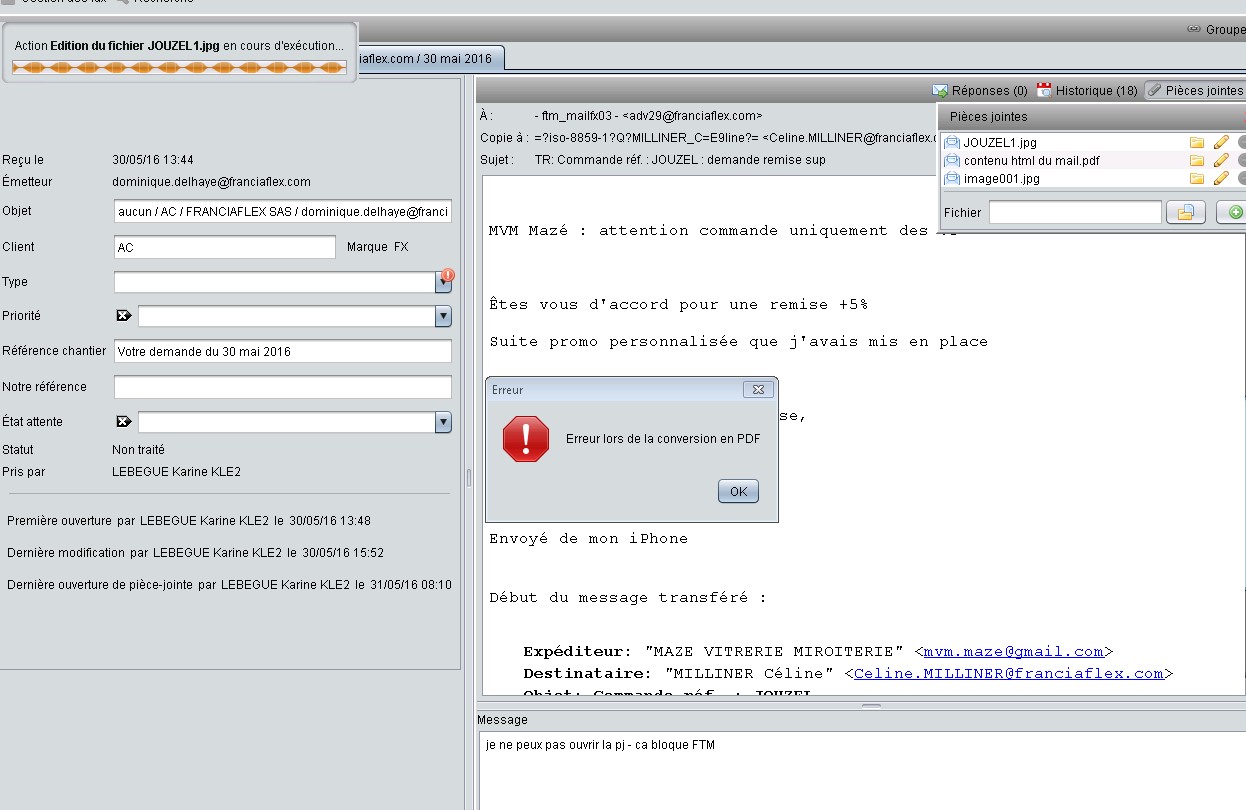This screenshot has width=1246, height=810.
Task: Click gray remove icon for JOUZEL1.jpg
Action: (1241, 142)
